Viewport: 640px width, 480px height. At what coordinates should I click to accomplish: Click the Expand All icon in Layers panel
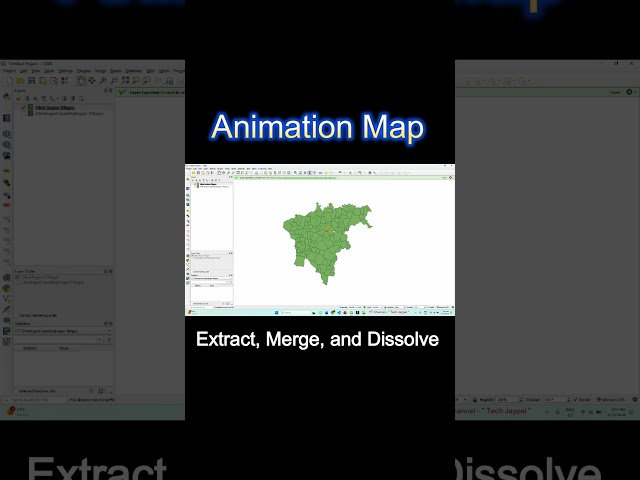pyautogui.click(x=64, y=99)
